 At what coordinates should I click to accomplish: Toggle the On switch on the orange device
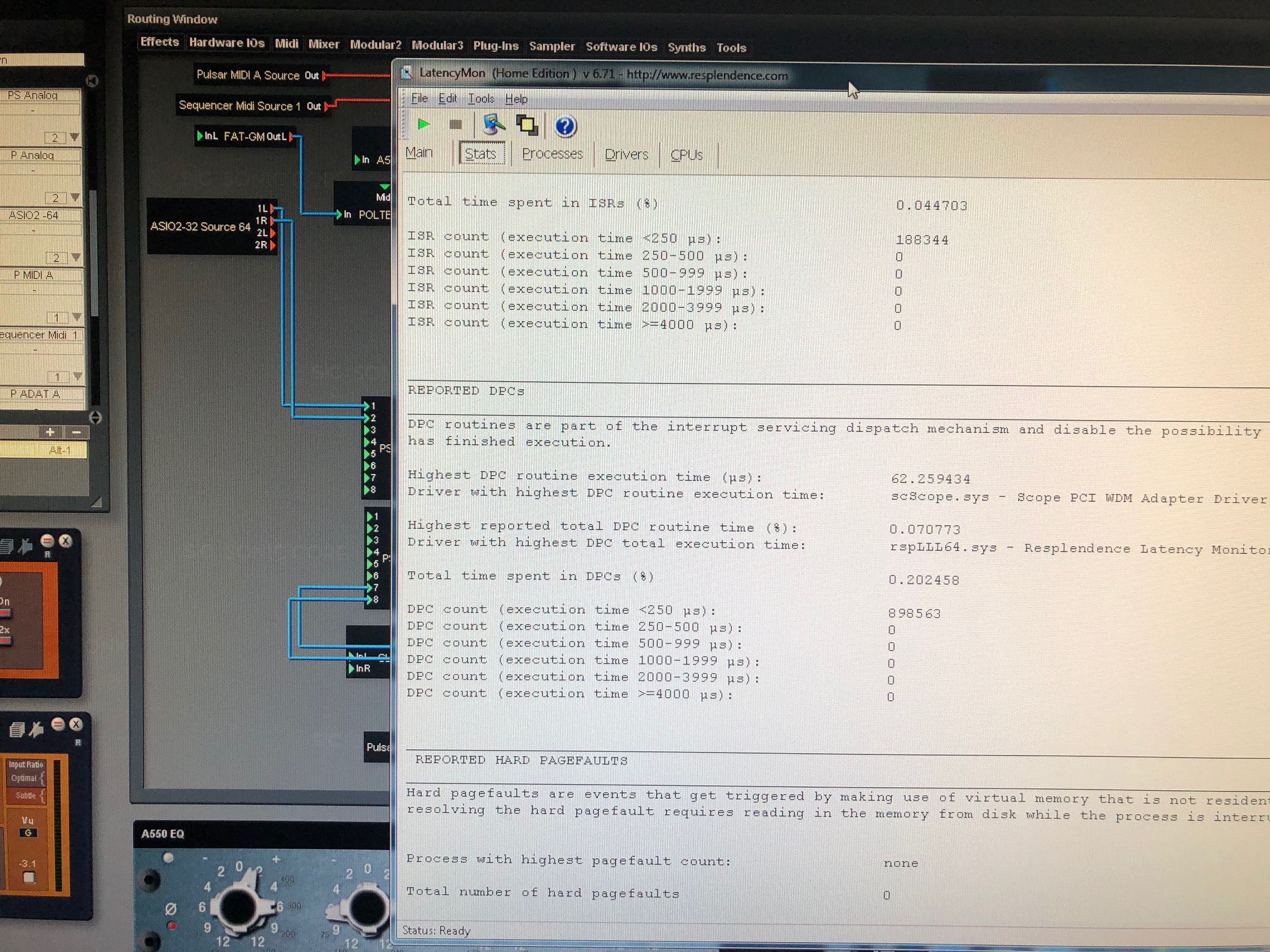click(5, 613)
